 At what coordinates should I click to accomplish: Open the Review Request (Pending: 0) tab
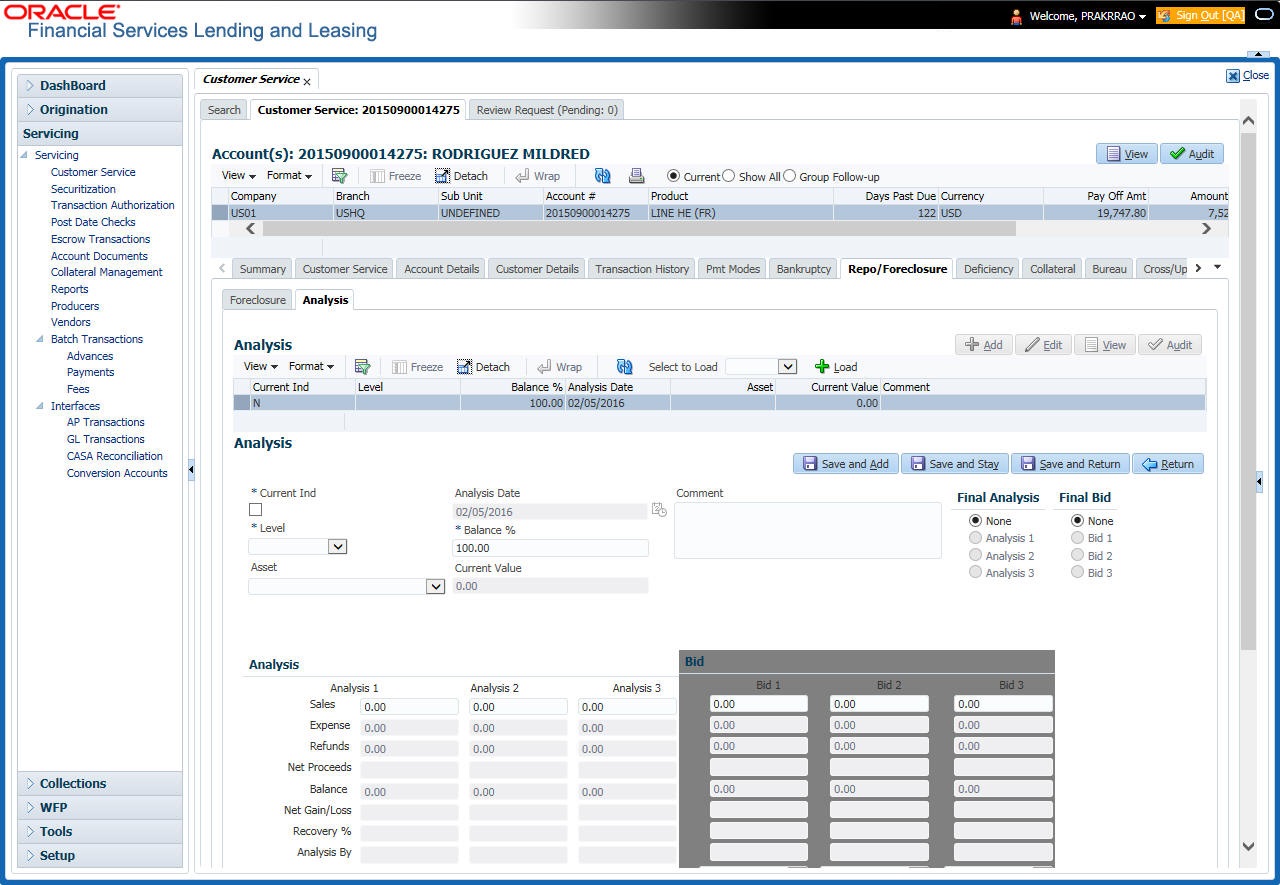click(547, 110)
